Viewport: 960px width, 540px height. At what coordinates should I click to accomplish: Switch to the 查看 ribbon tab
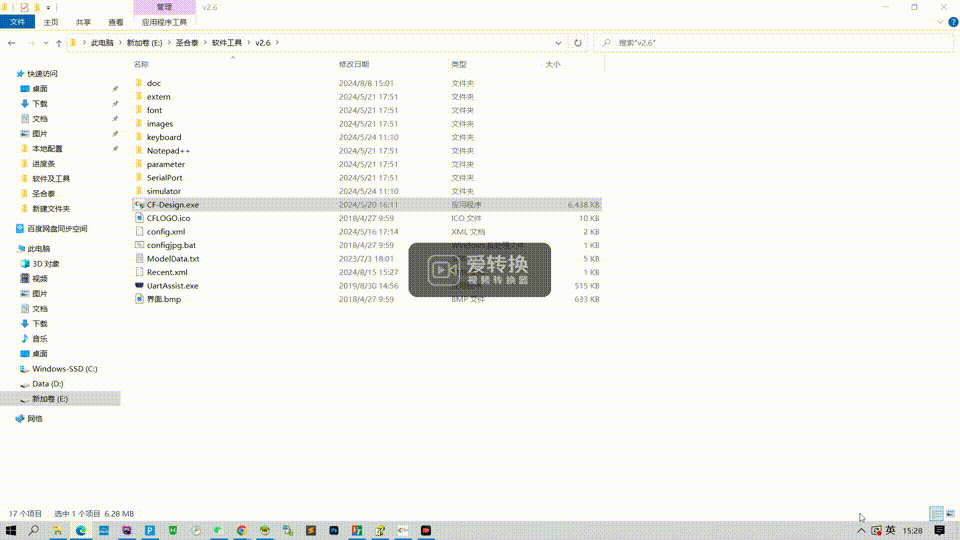pos(116,22)
